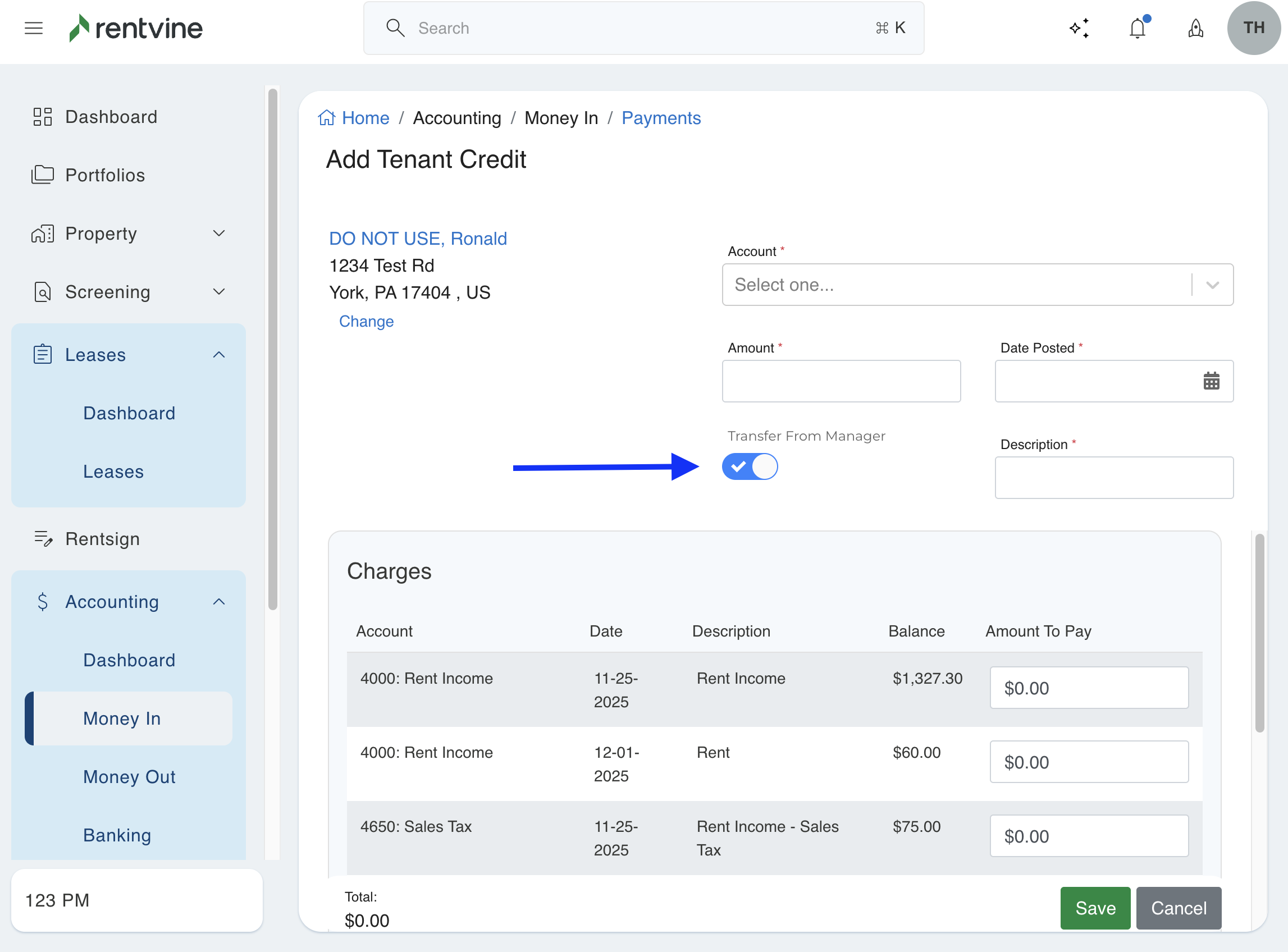Viewport: 1288px width, 952px height.
Task: Open the hamburger menu icon
Action: click(34, 28)
